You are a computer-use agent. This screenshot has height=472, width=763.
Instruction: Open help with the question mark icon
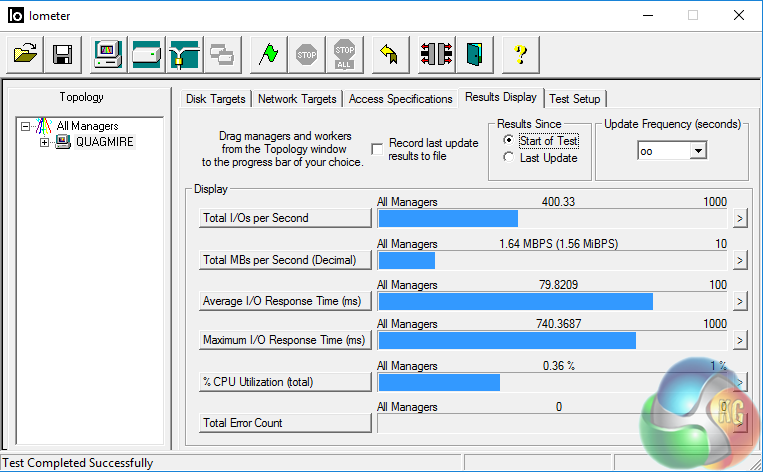point(521,54)
